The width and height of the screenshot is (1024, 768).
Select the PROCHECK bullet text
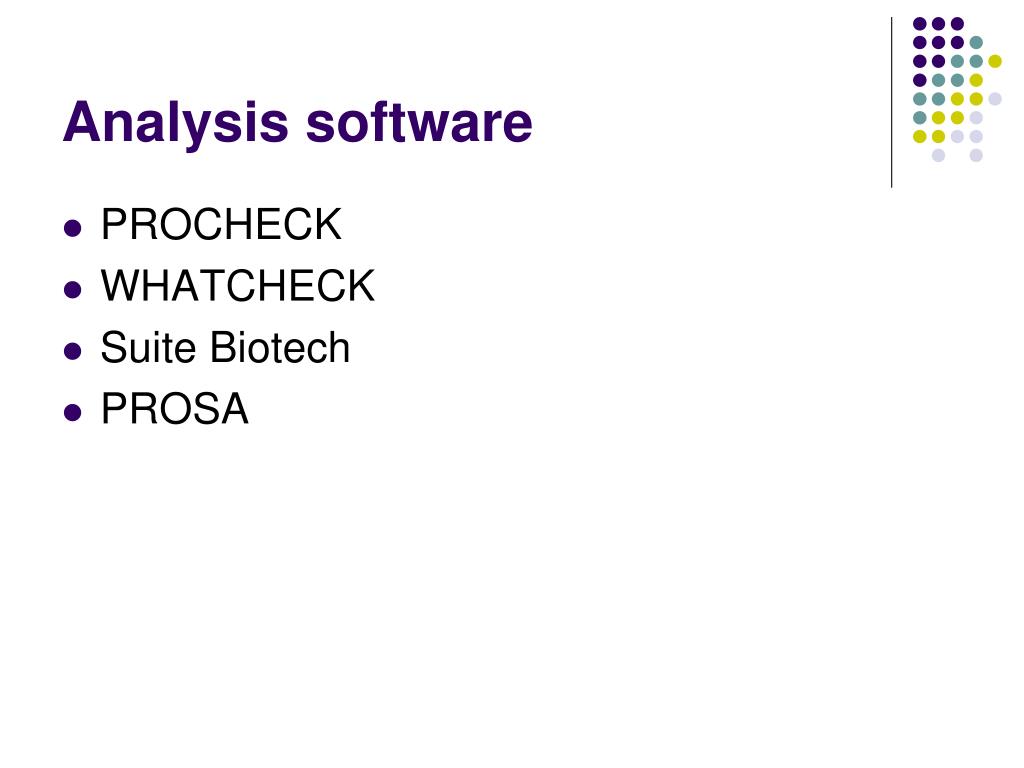click(221, 225)
